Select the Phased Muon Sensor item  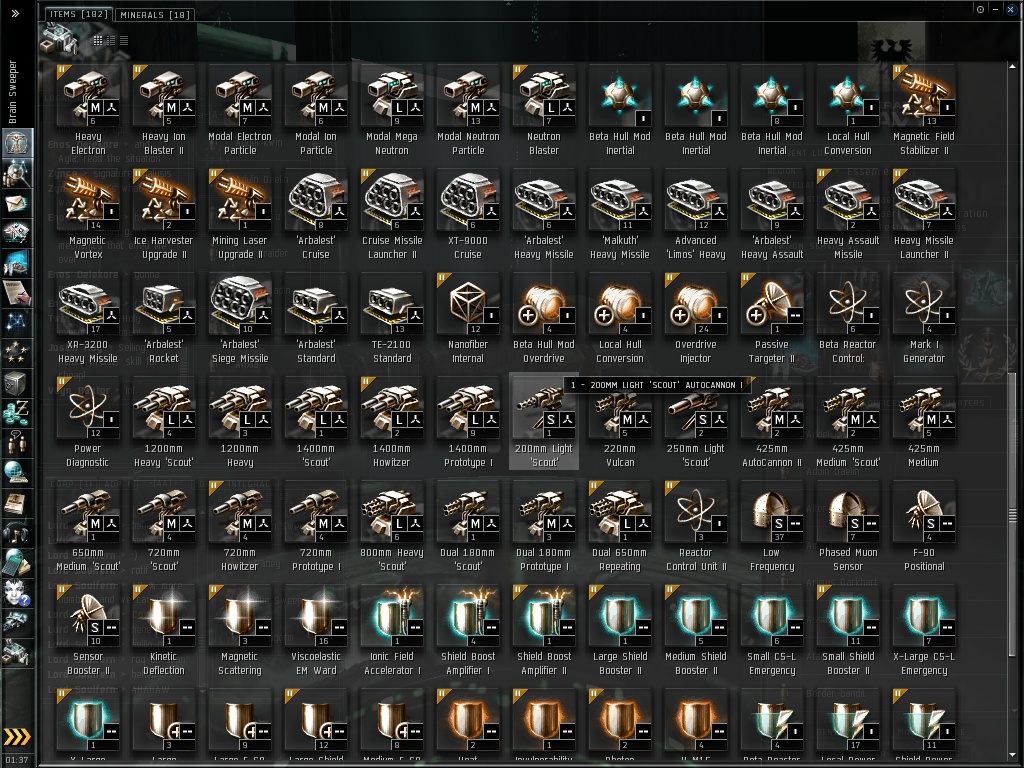coord(848,526)
